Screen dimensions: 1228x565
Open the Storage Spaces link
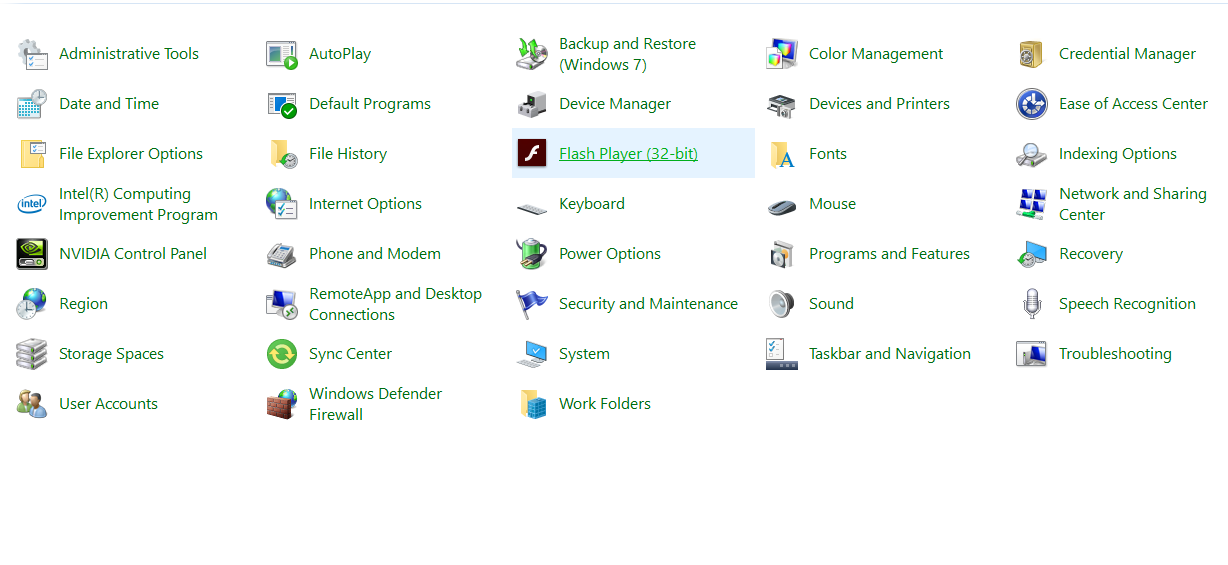coord(111,354)
